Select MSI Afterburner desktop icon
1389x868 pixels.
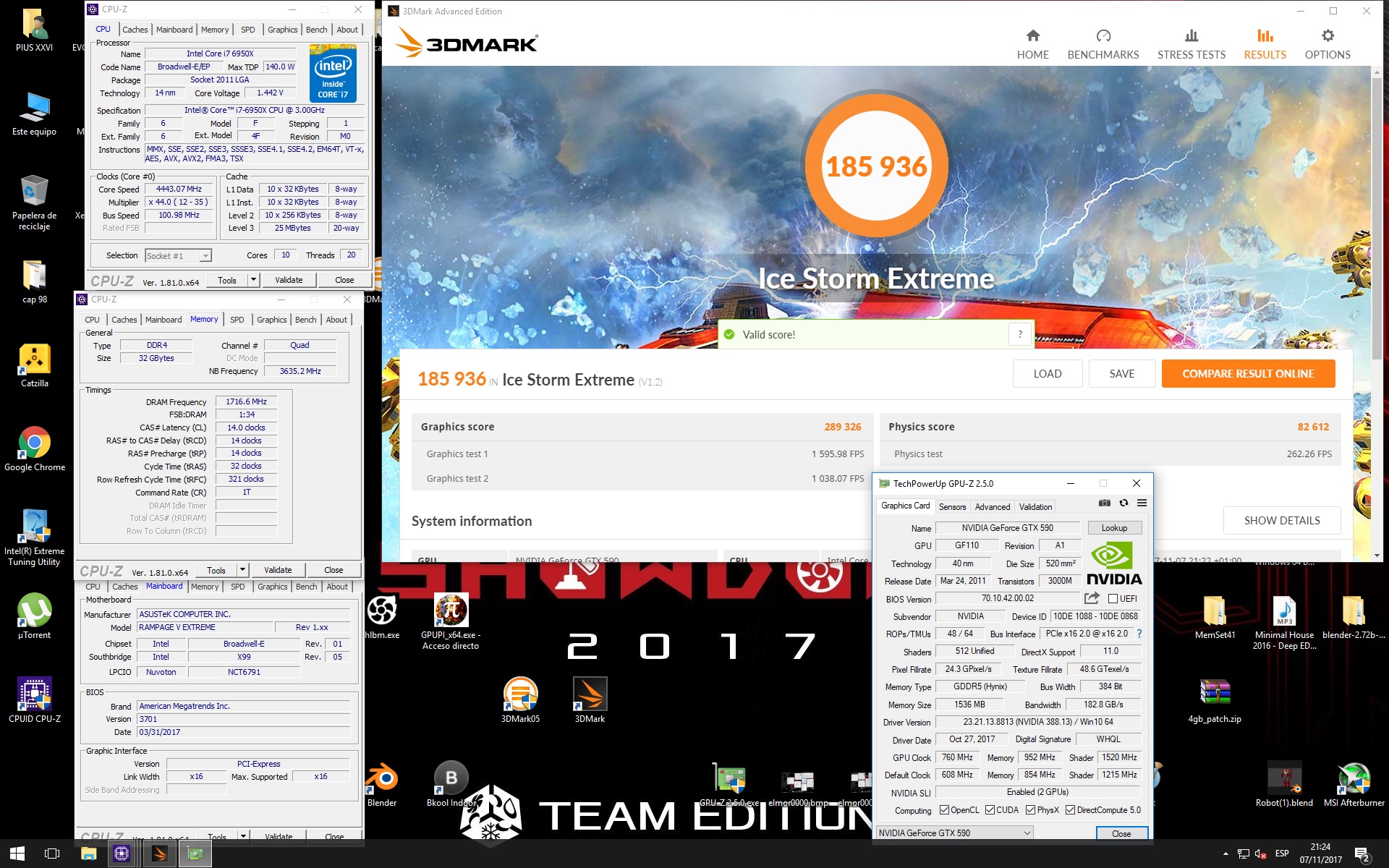tap(1354, 784)
